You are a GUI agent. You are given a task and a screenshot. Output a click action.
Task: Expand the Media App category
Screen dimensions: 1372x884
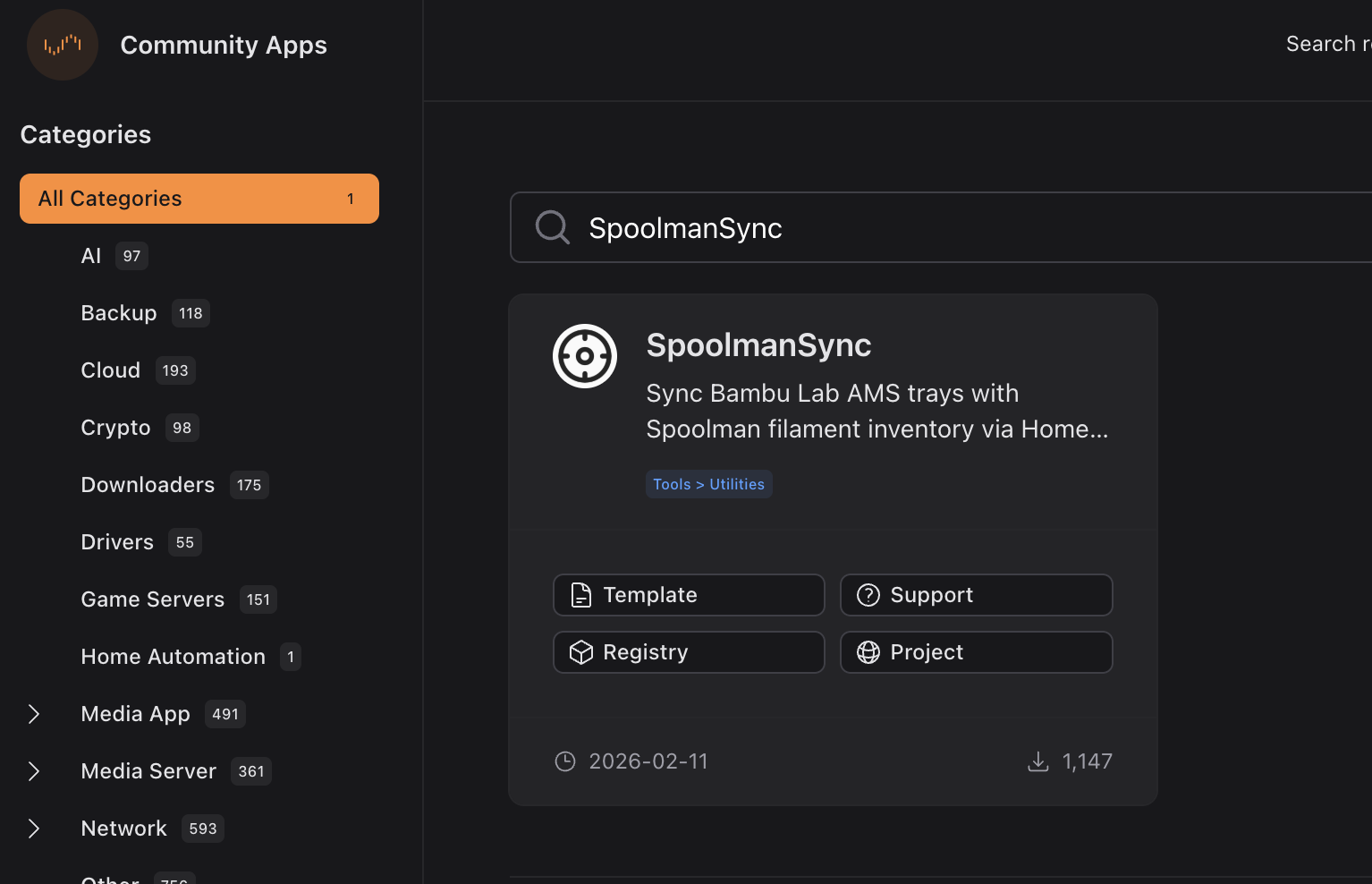[x=34, y=714]
